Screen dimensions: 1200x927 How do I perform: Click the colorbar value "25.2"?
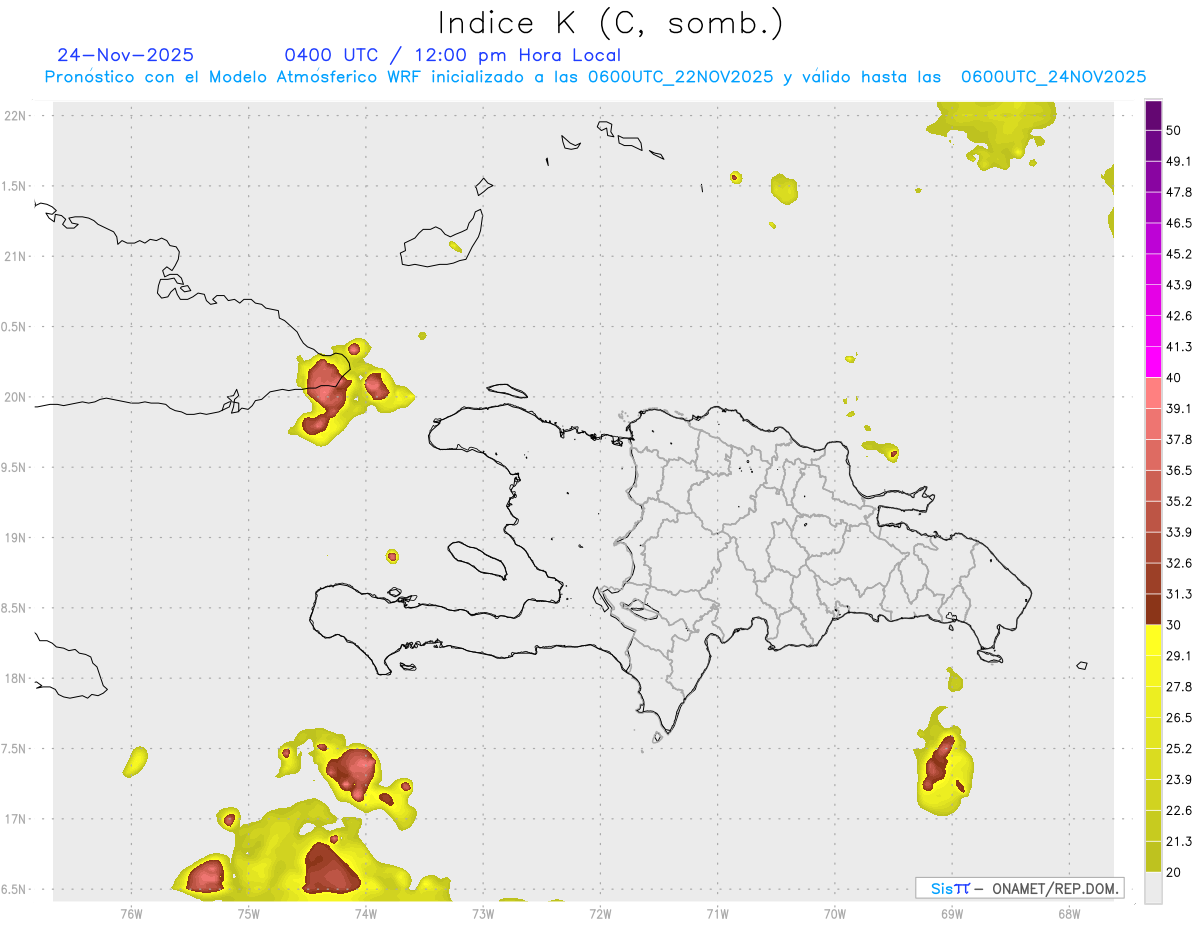click(x=1179, y=748)
